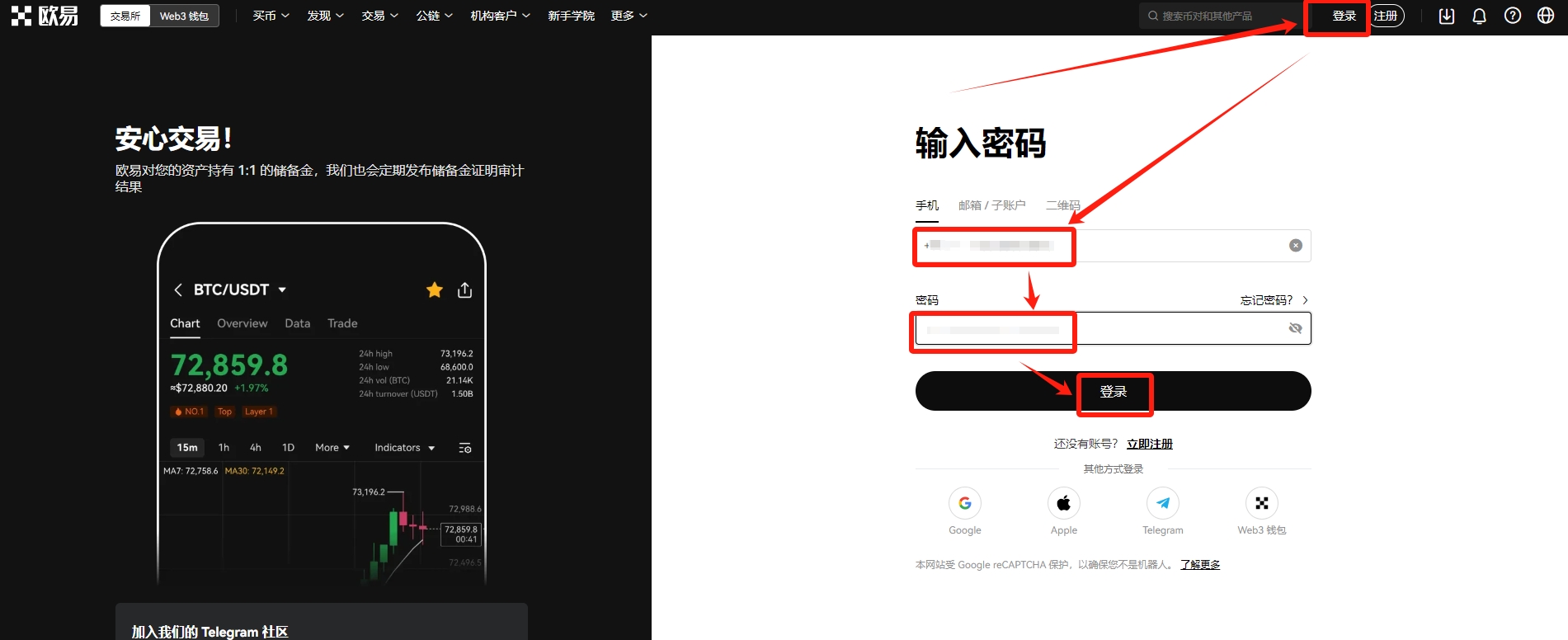Select the 15m timeframe
1568x640 pixels.
187,448
